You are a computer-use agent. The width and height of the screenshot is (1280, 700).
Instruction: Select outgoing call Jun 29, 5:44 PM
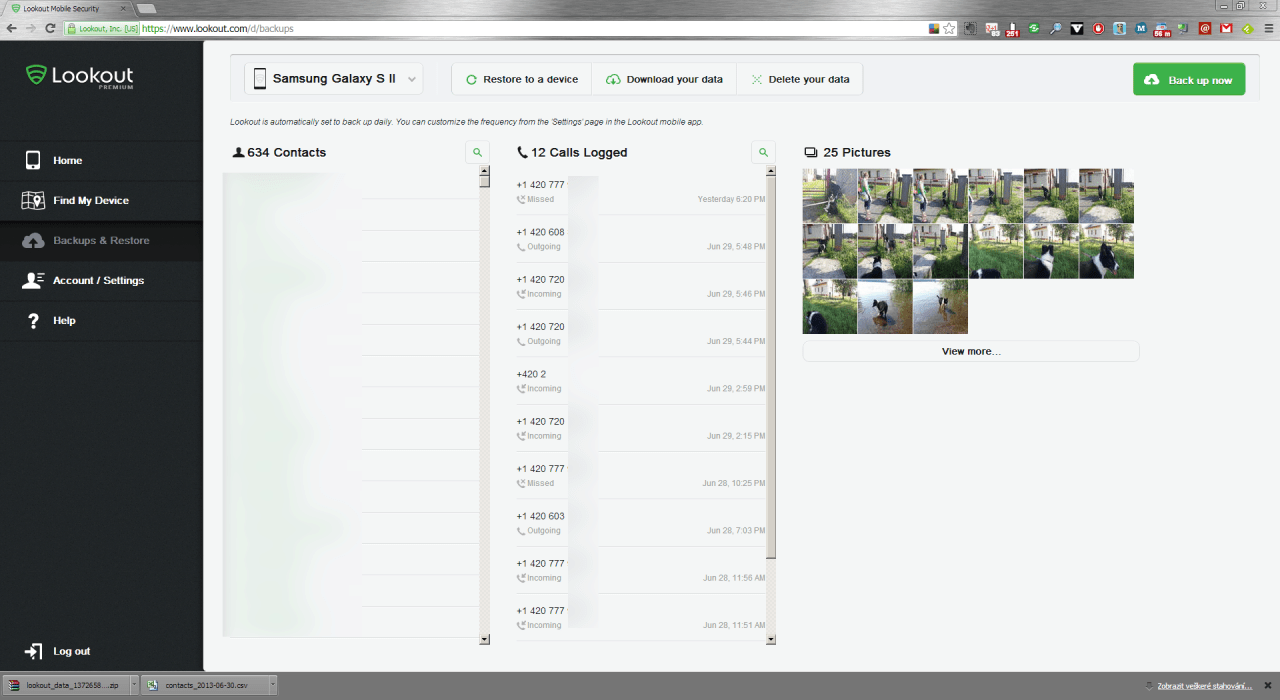[641, 333]
